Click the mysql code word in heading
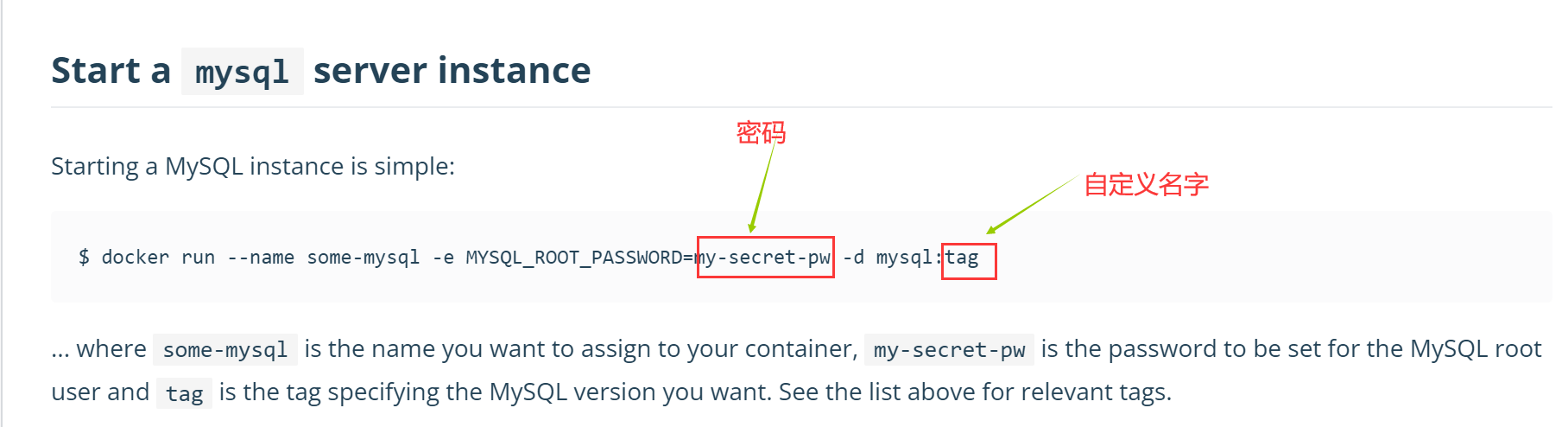The image size is (1568, 427). coord(242,72)
